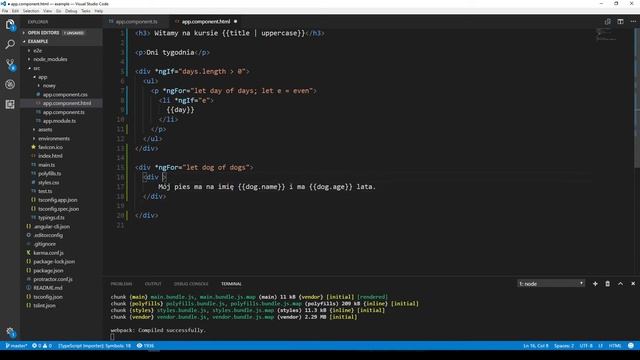Change encoding via UTF-8 indicator
The image size is (640, 360).
586,346
